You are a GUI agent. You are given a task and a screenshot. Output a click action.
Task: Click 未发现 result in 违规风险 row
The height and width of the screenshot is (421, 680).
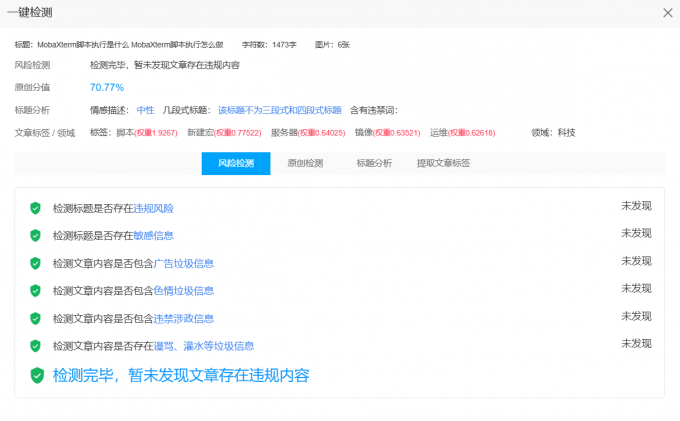636,206
